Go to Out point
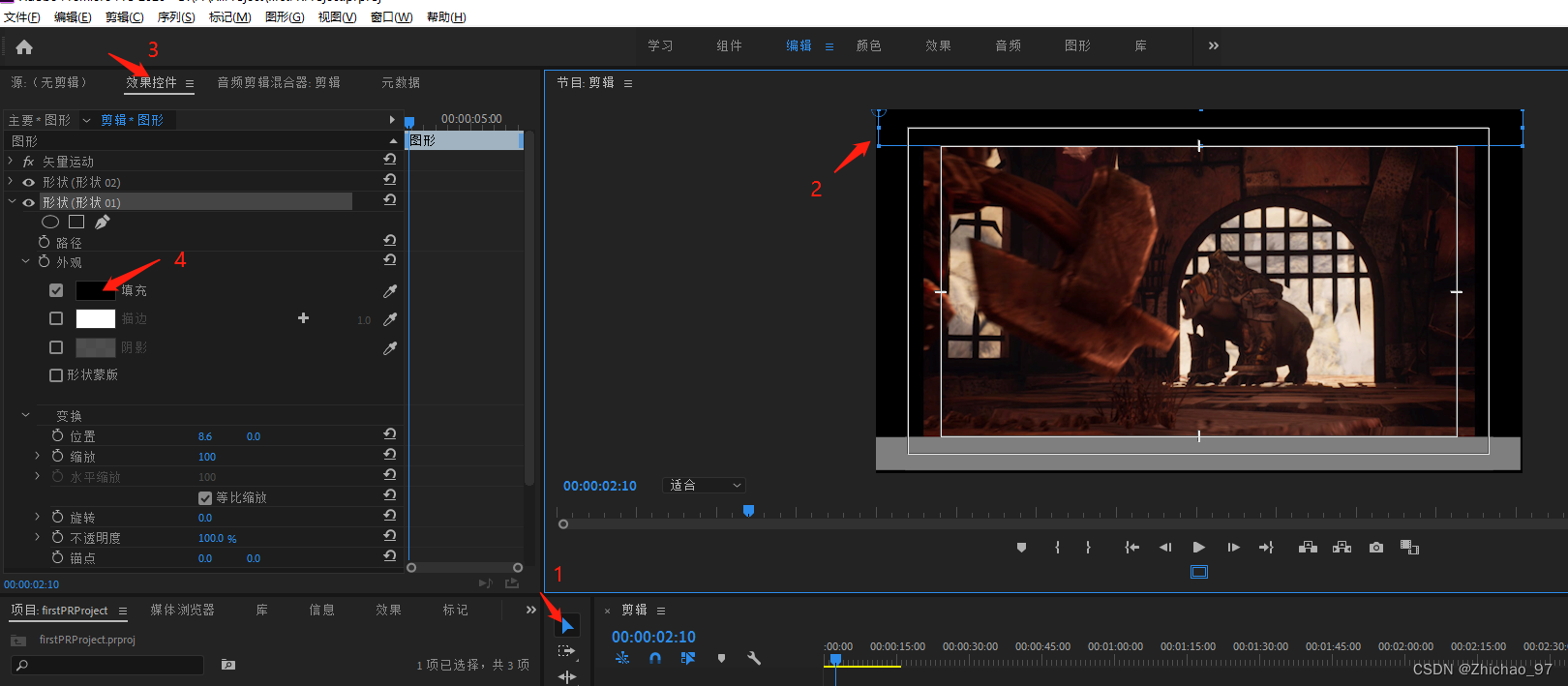1568x686 pixels. click(x=1266, y=548)
